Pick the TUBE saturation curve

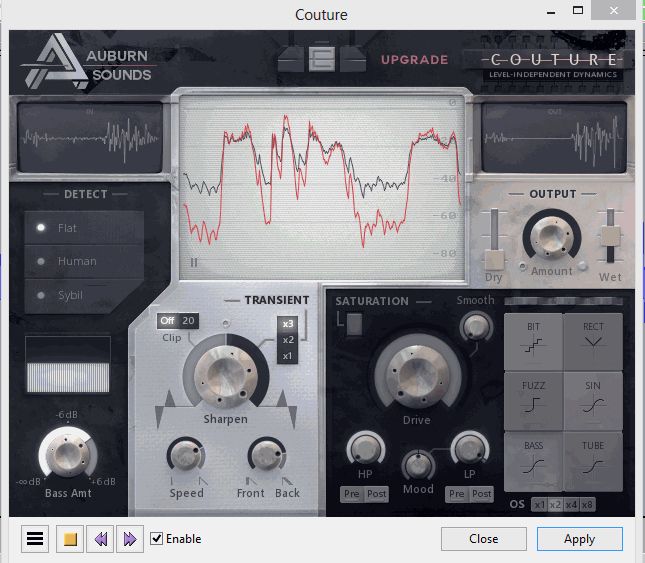coord(593,461)
